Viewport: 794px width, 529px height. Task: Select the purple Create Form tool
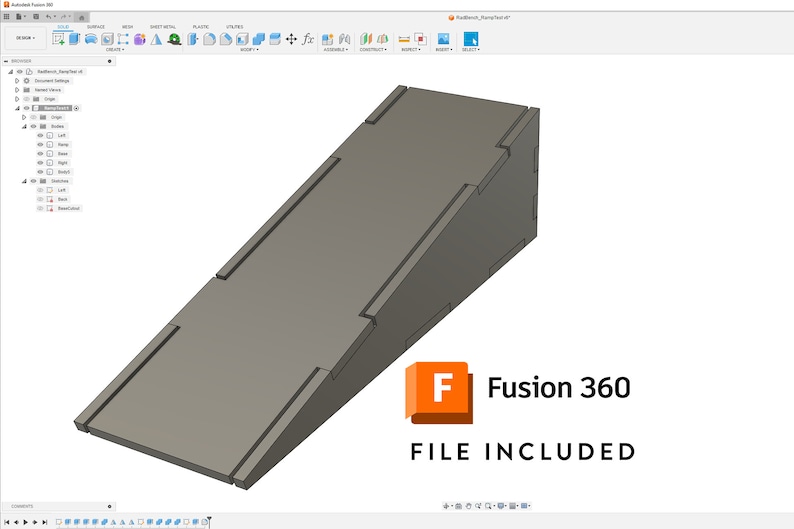(140, 39)
